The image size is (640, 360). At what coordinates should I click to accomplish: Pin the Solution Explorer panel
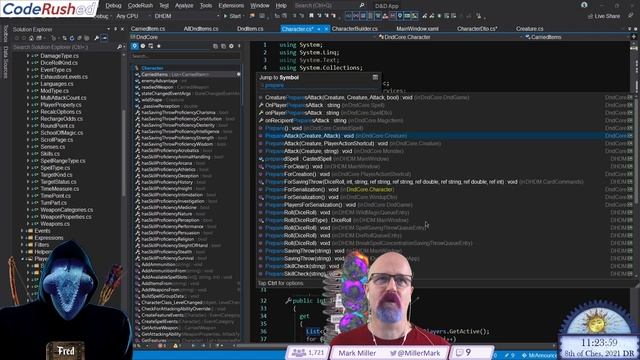[116, 29]
